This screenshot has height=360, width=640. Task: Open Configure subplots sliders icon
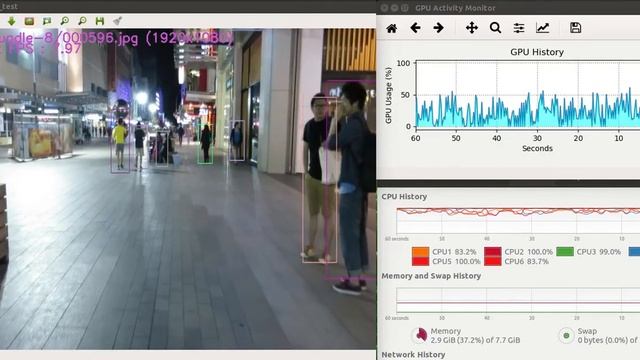(519, 28)
